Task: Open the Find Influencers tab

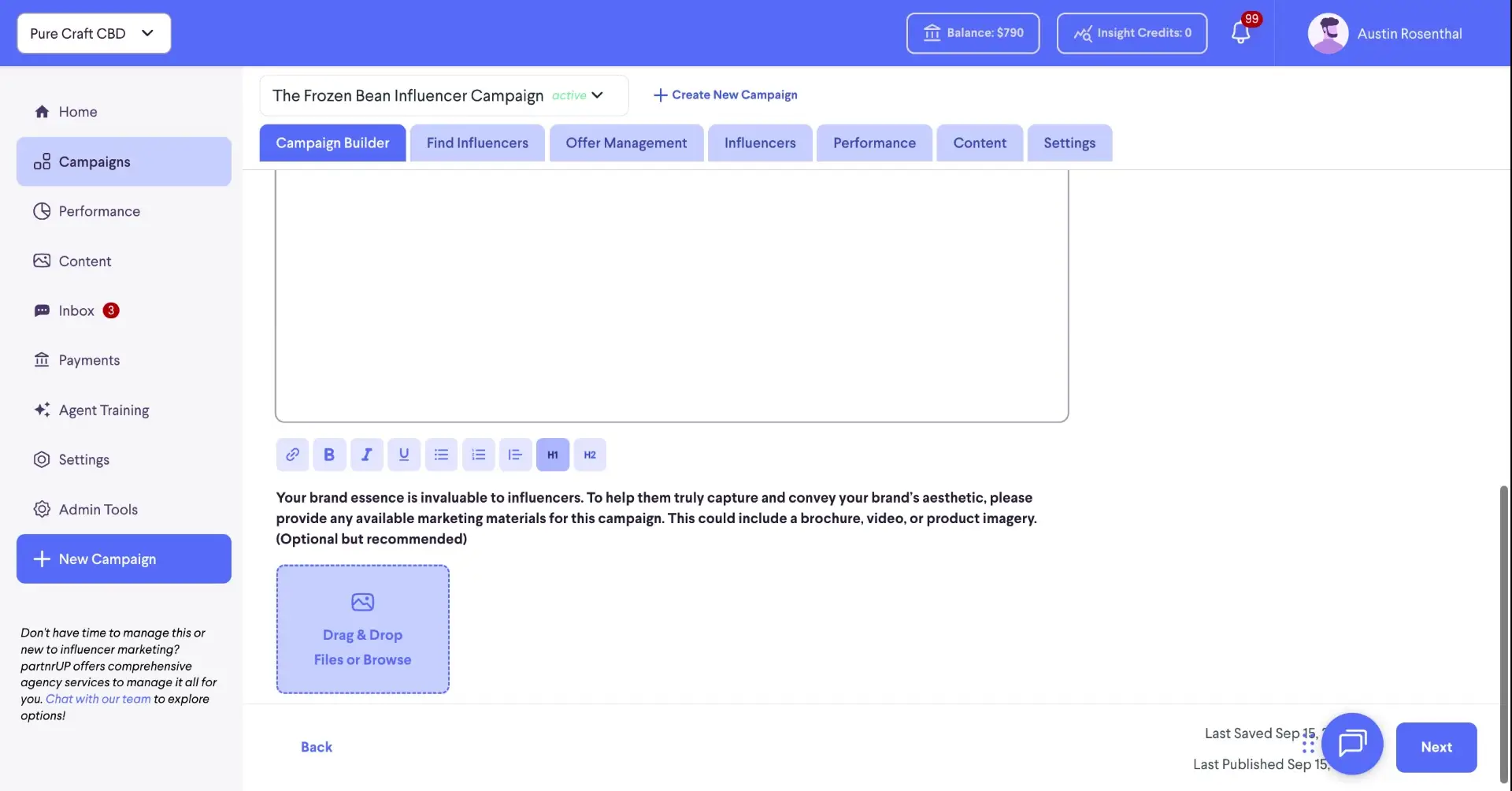Action: coord(476,143)
